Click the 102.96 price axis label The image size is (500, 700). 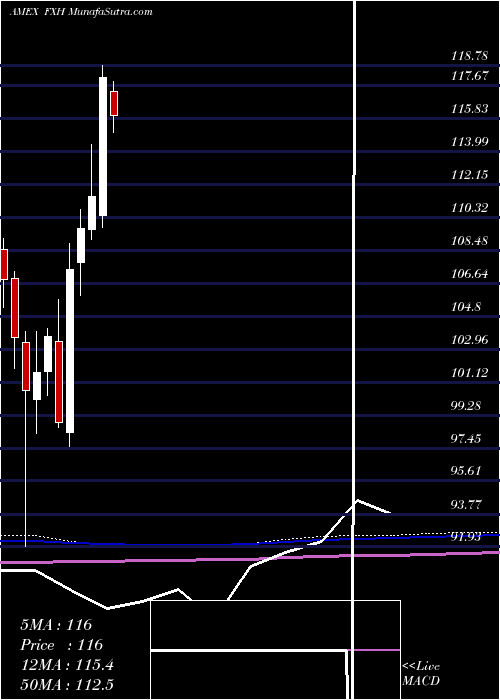tap(469, 340)
